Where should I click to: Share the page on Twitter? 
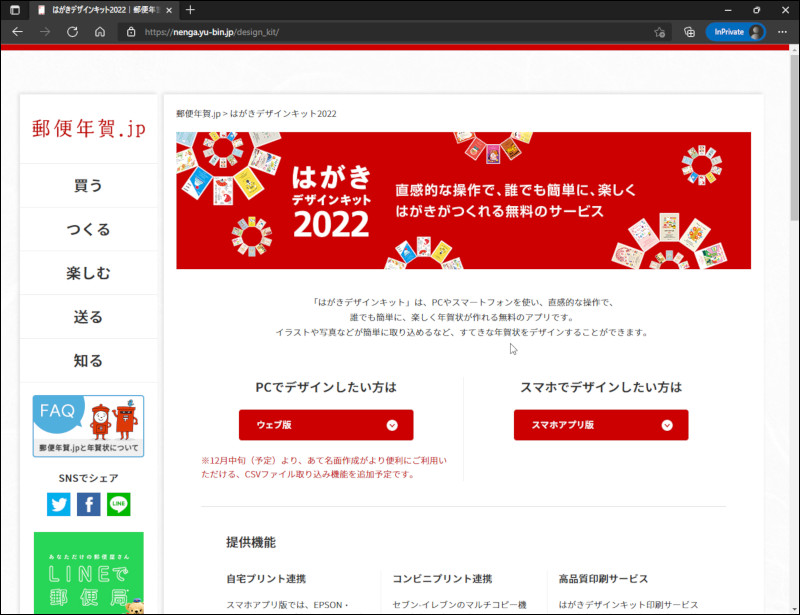pyautogui.click(x=59, y=504)
